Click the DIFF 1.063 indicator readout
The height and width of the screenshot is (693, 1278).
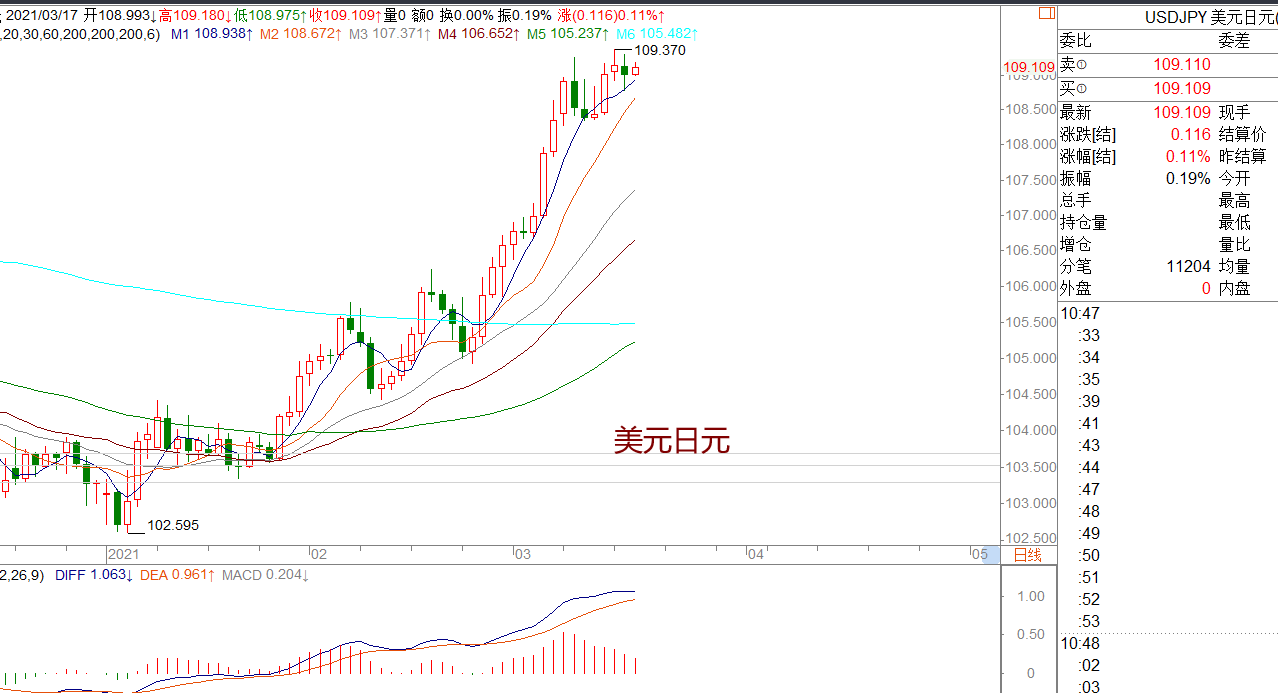[x=94, y=575]
